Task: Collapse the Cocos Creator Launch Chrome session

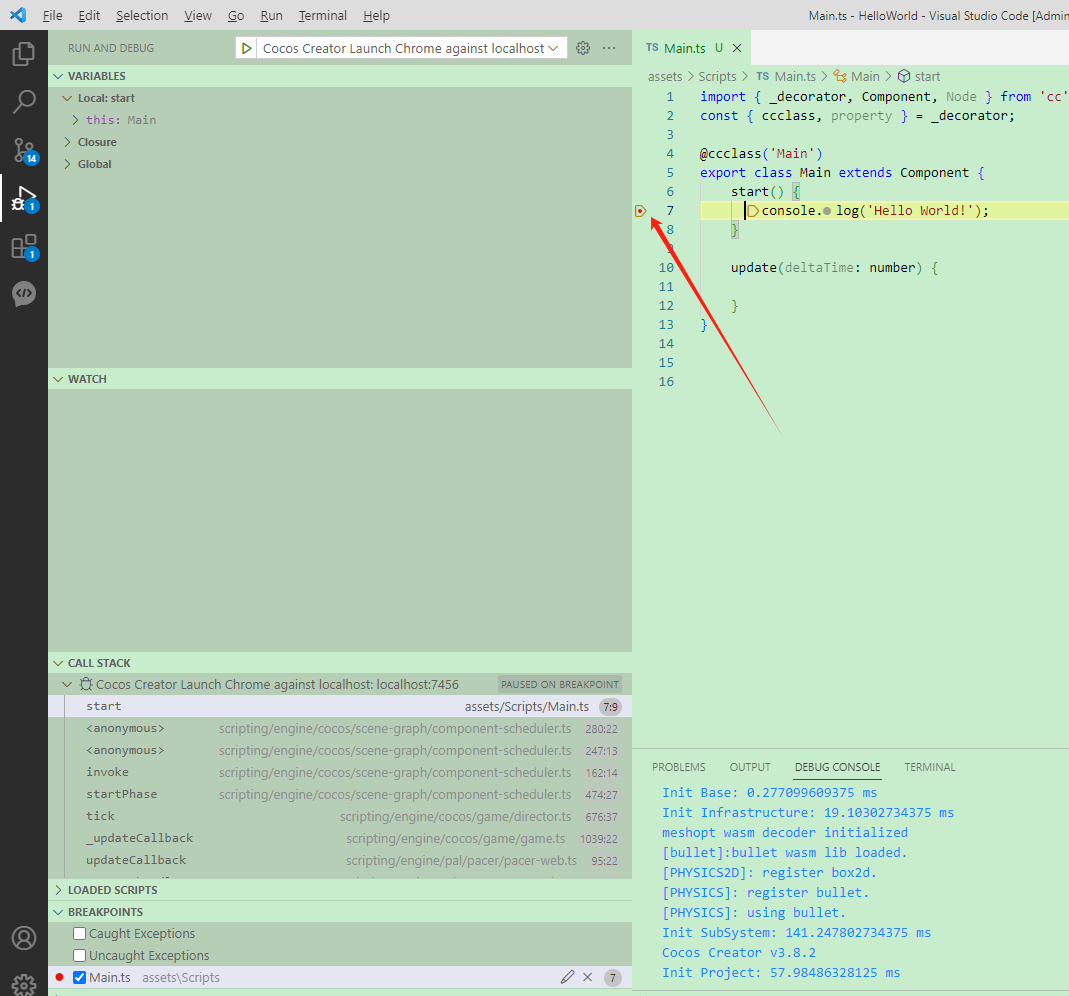Action: point(67,684)
